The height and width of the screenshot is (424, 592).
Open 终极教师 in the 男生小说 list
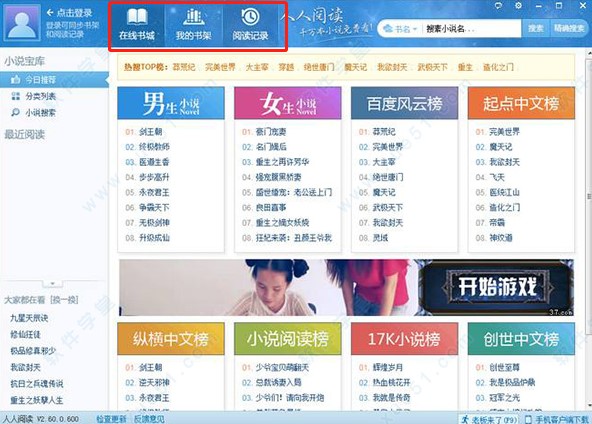click(154, 147)
